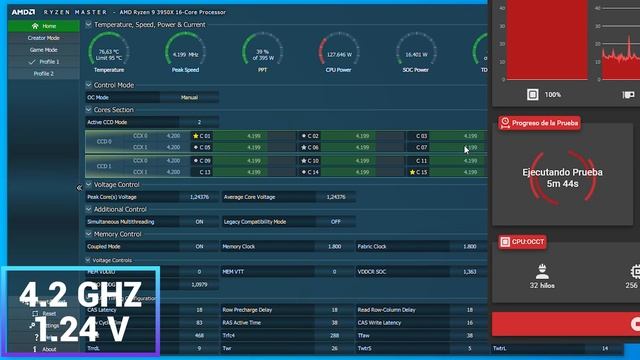The image size is (640, 360).
Task: Click the Fabric Clock 1,800 field
Action: 469,247
